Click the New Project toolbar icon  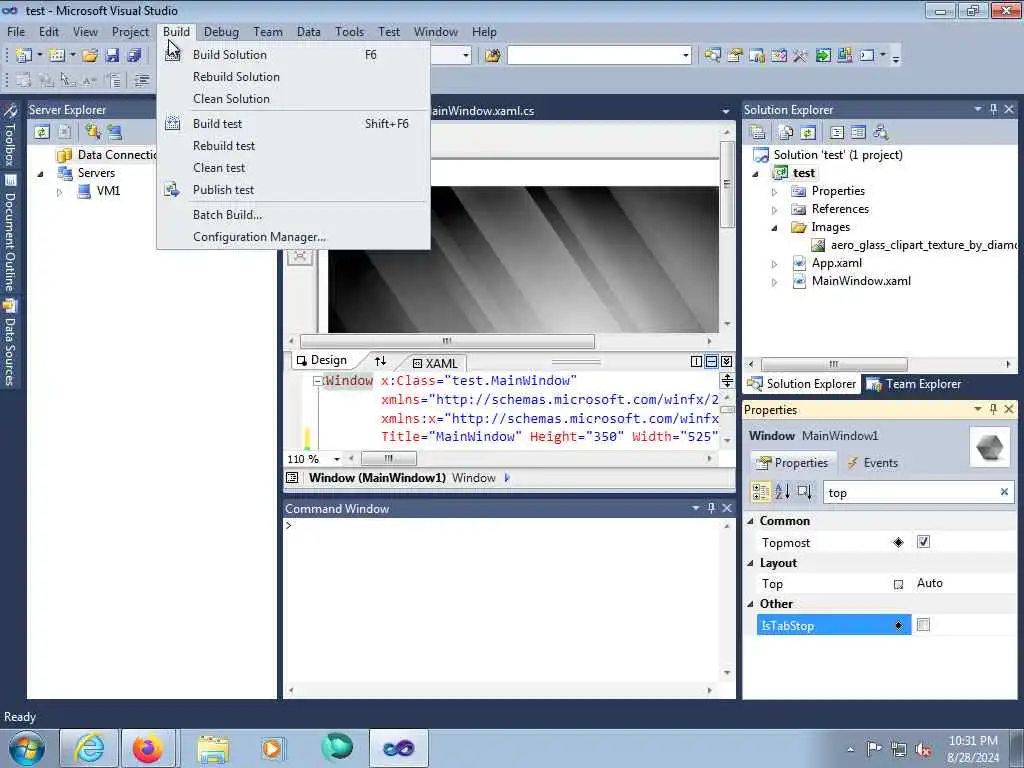24,56
